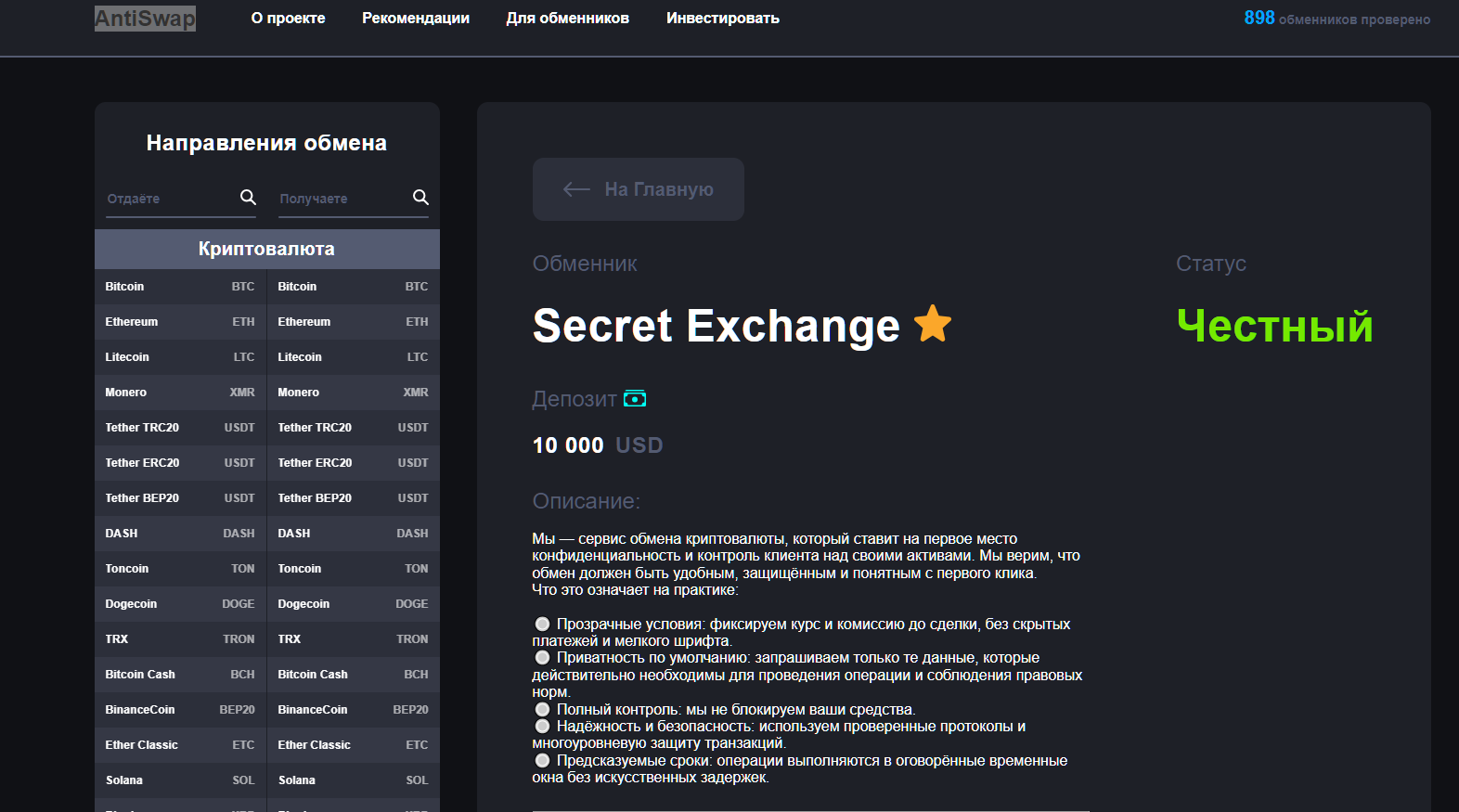Click the deposit money icon
This screenshot has width=1459, height=812.
635,399
